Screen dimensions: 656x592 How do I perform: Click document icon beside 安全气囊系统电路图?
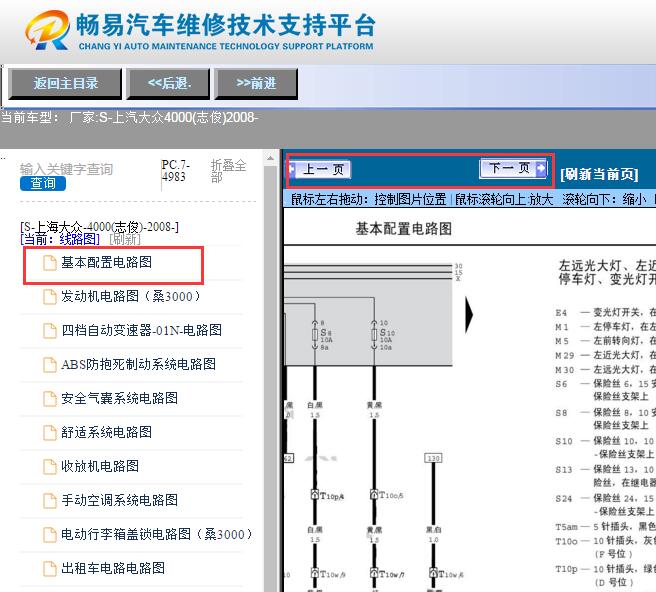coord(50,398)
